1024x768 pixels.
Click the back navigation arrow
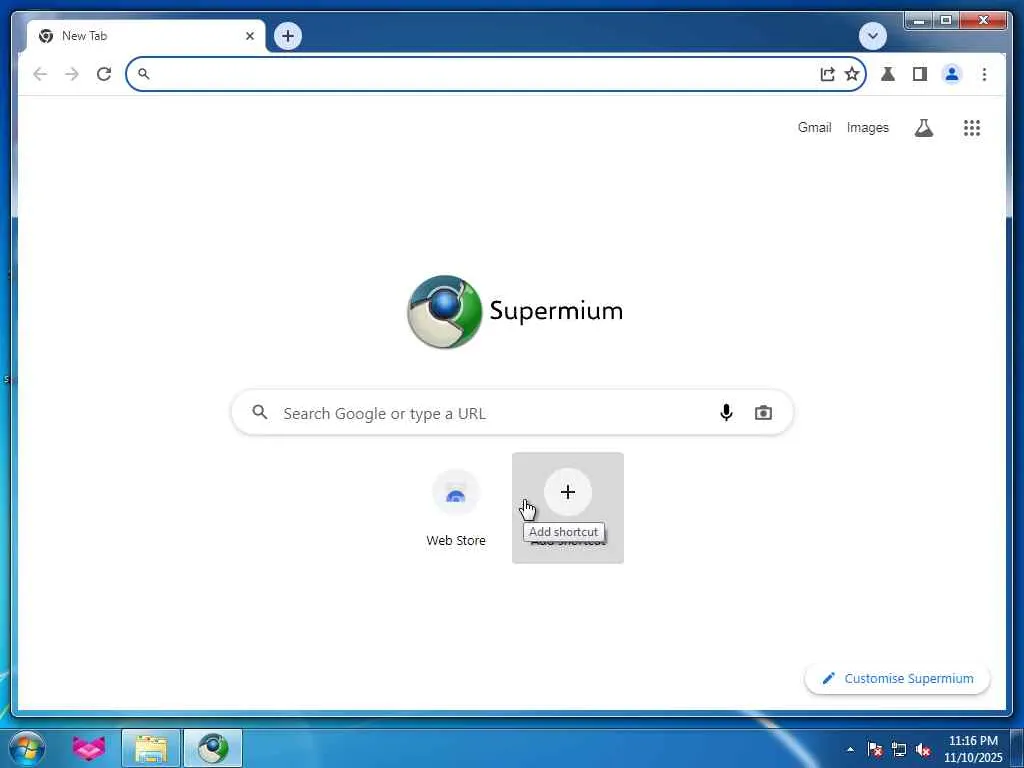click(x=40, y=74)
